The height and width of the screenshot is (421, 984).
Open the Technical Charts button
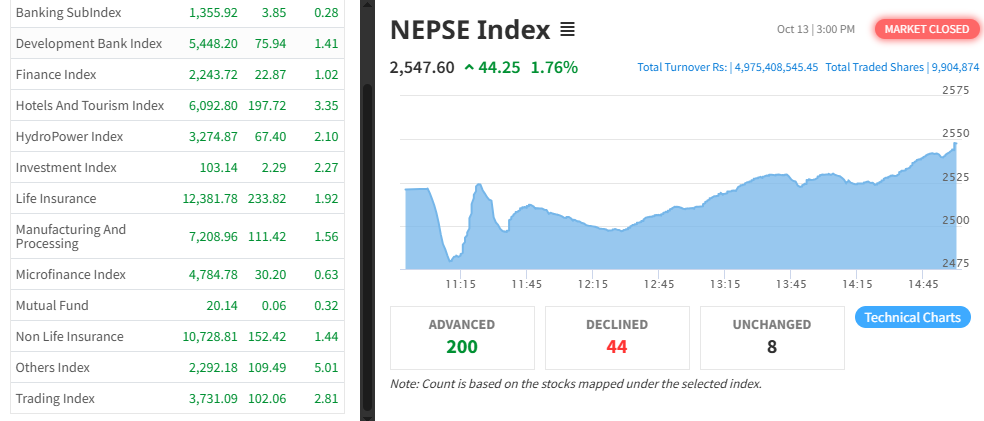[912, 317]
